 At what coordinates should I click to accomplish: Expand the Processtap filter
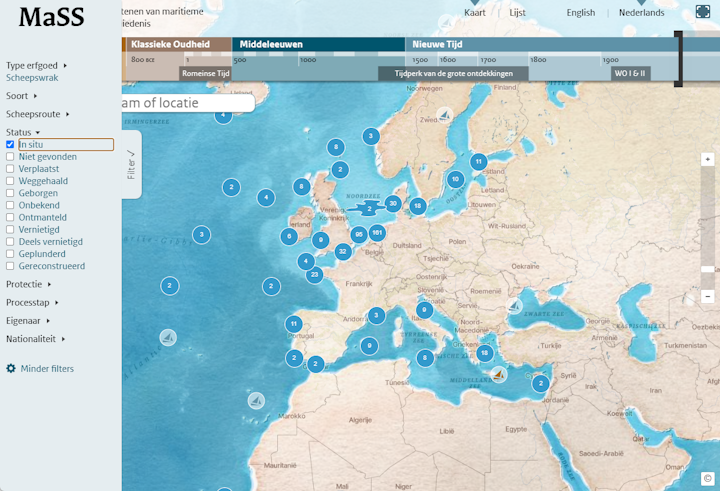click(32, 302)
